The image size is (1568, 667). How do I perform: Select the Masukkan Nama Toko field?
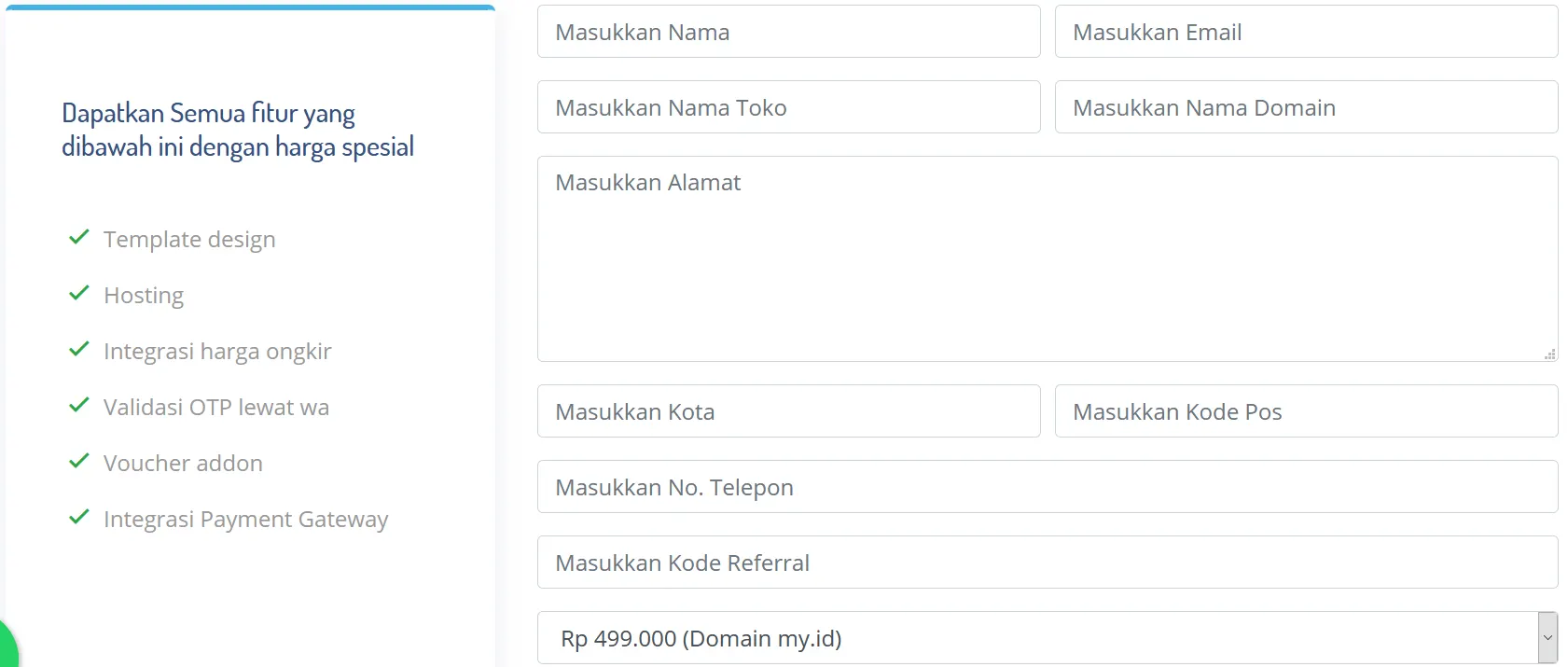[788, 107]
